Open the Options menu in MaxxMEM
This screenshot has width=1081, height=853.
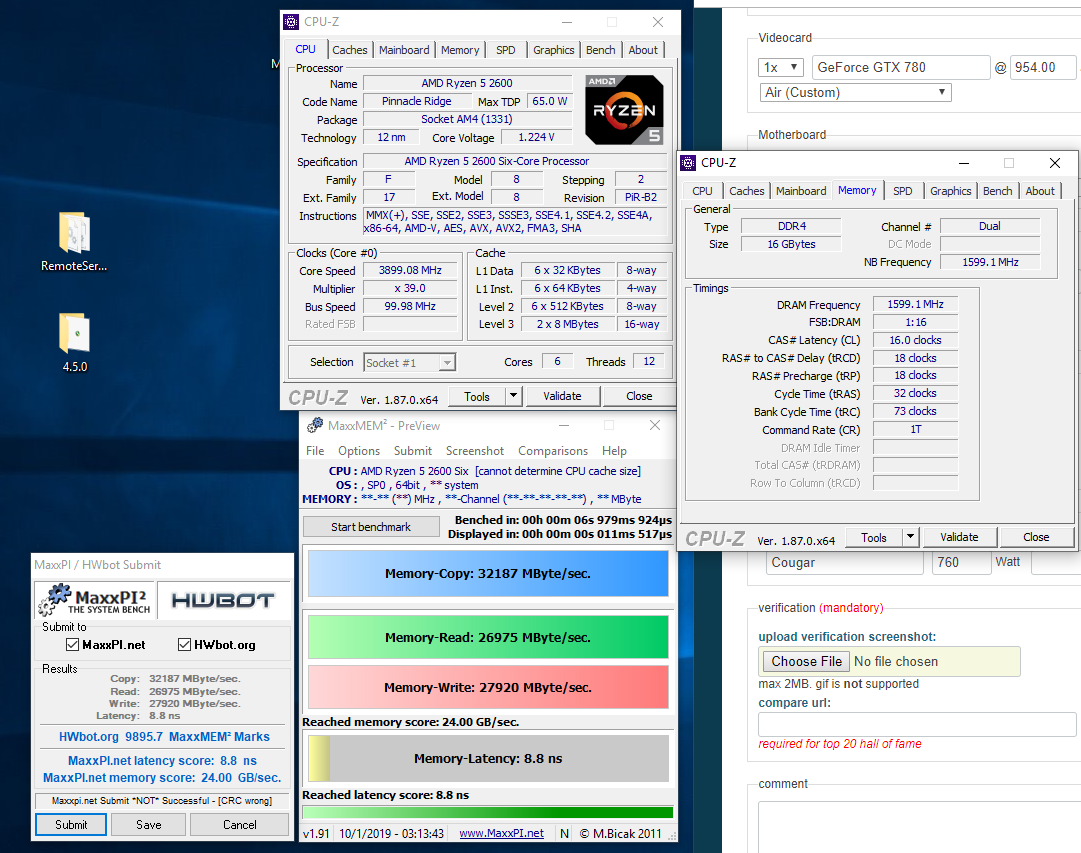point(358,451)
